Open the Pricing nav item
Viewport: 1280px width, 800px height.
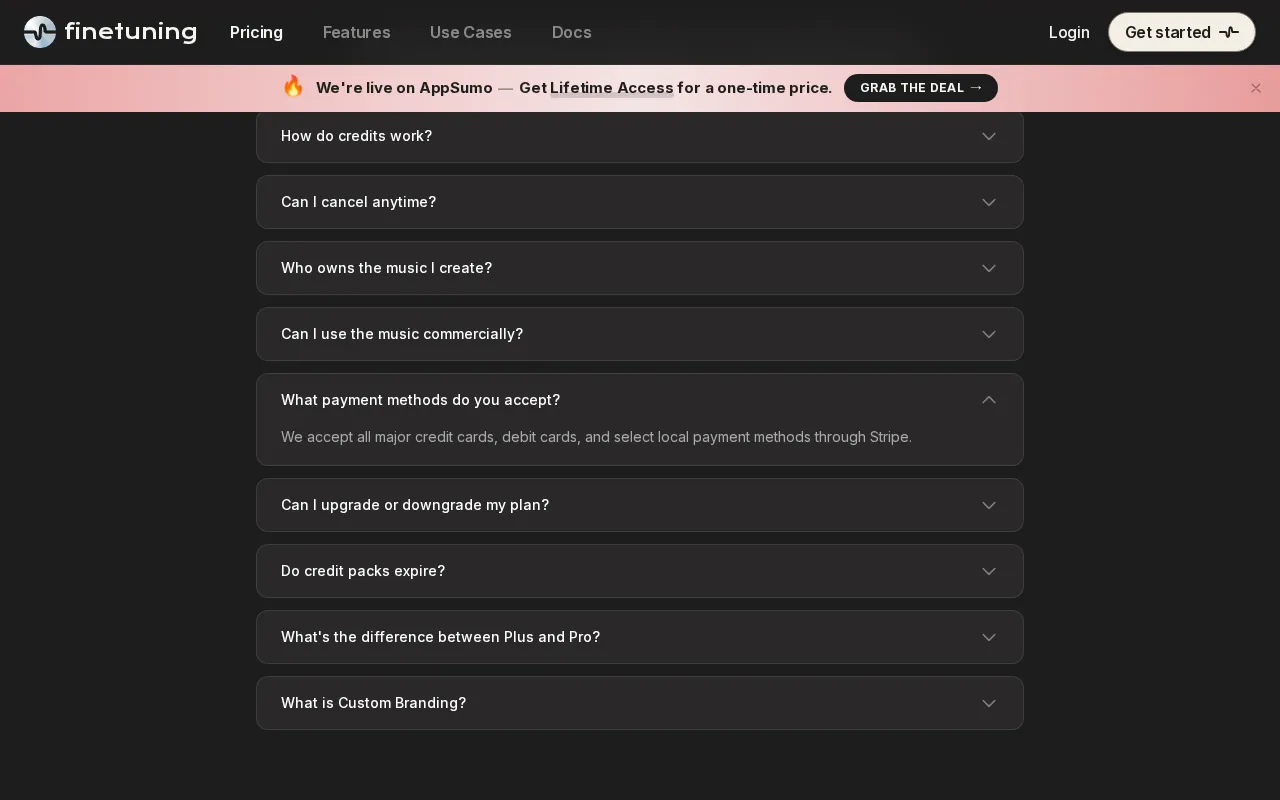pyautogui.click(x=256, y=32)
